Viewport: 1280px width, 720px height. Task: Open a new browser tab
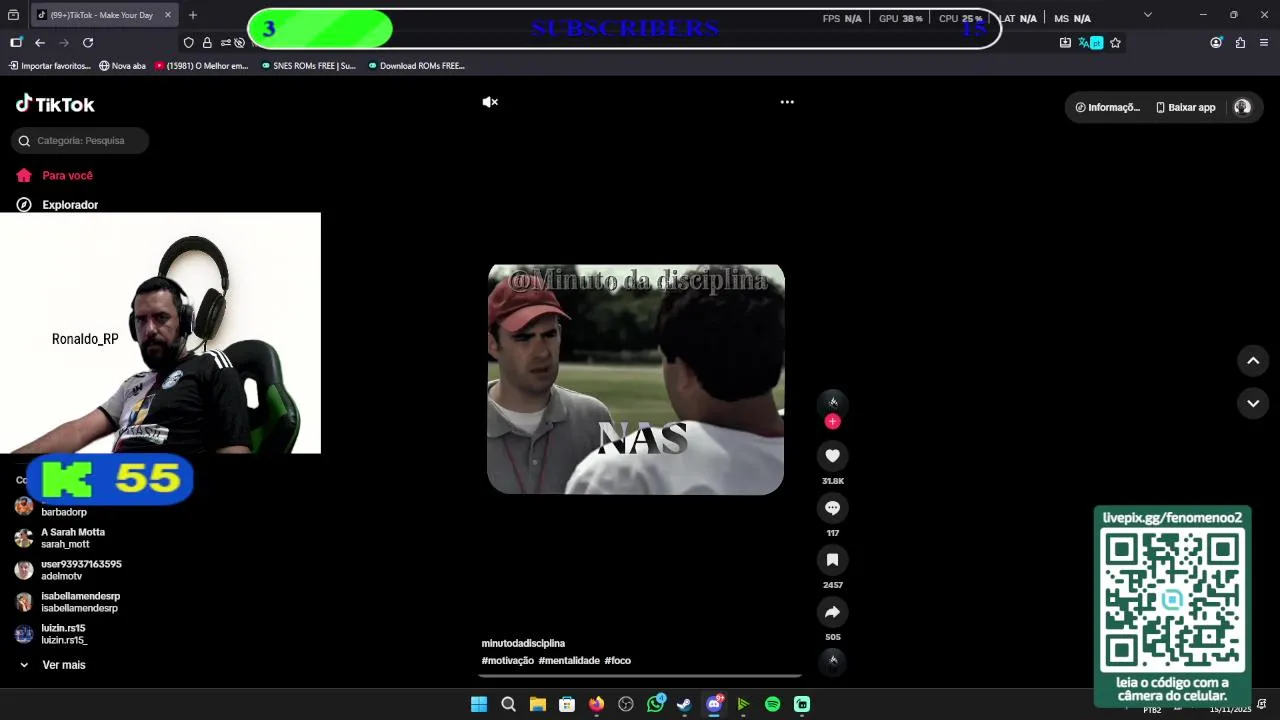click(x=193, y=15)
